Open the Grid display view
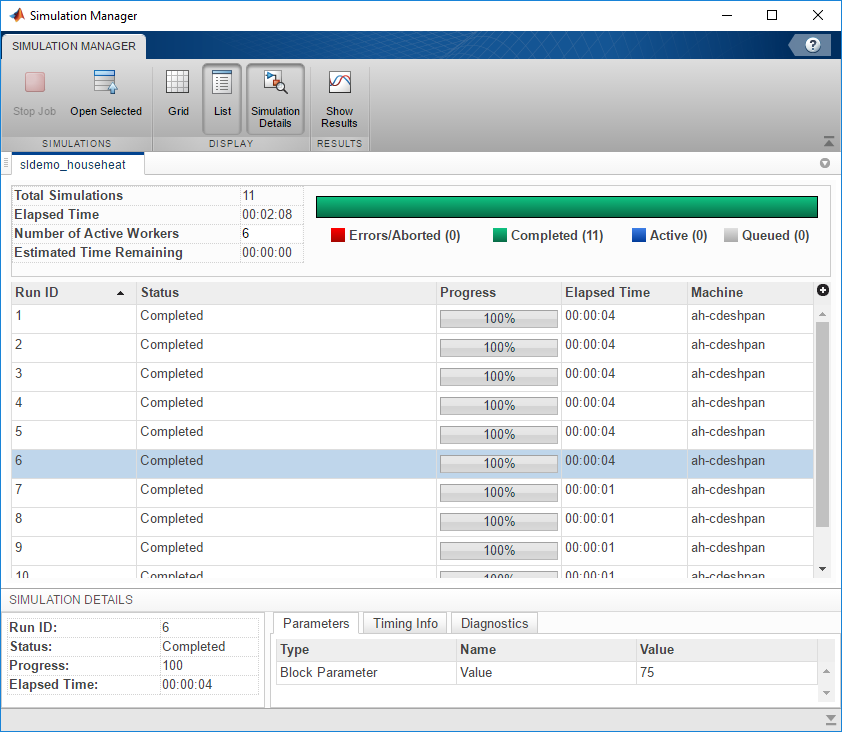842x732 pixels. [x=178, y=95]
